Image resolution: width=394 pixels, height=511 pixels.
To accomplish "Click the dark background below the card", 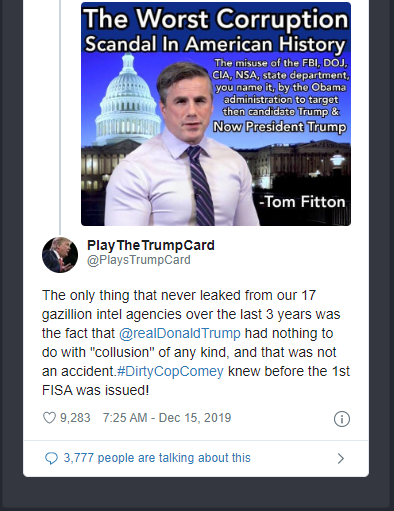I will point(197,495).
